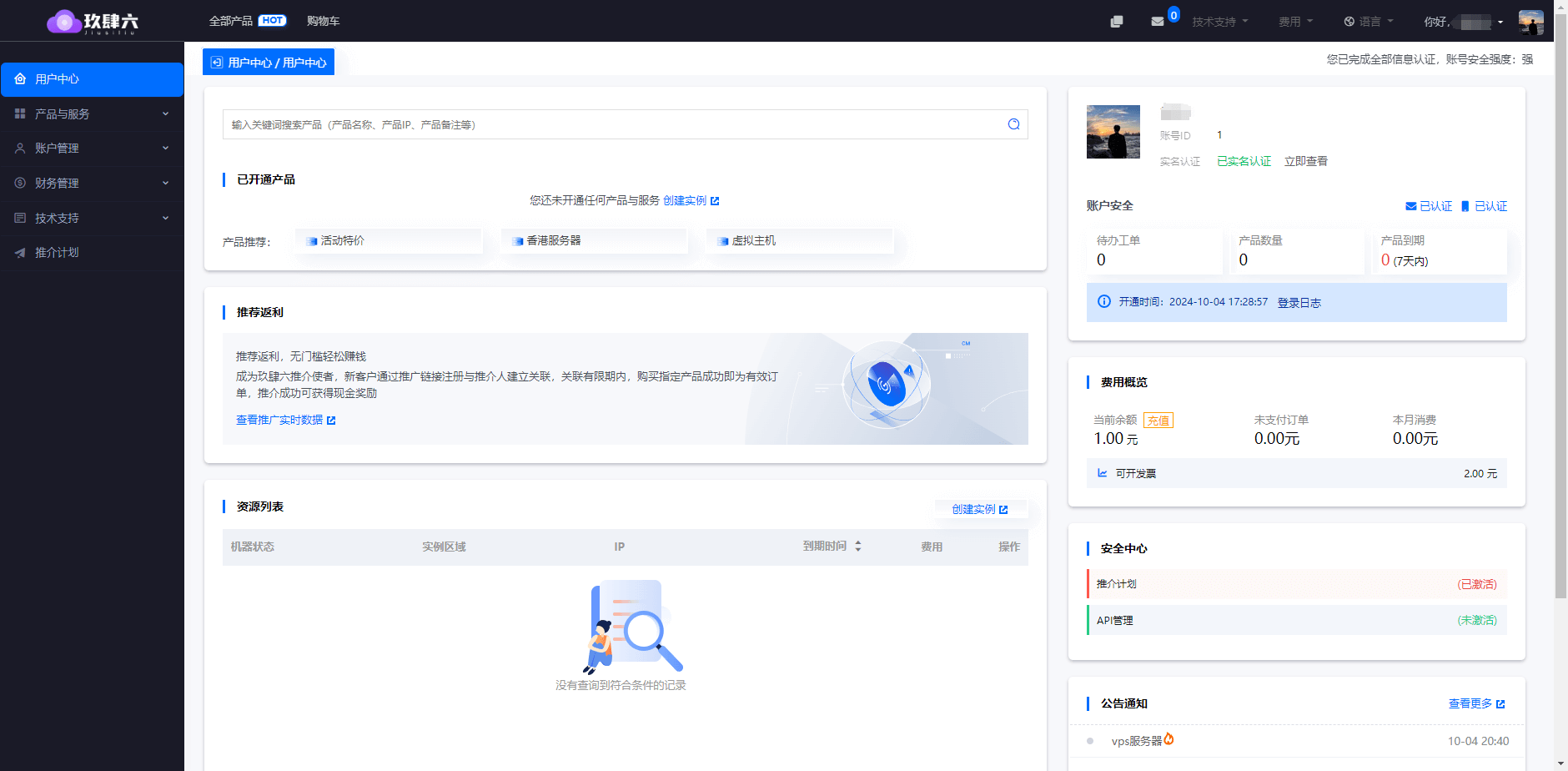Image resolution: width=1568 pixels, height=771 pixels.
Task: Select 推介计划 in the sidebar
Action: tap(92, 252)
